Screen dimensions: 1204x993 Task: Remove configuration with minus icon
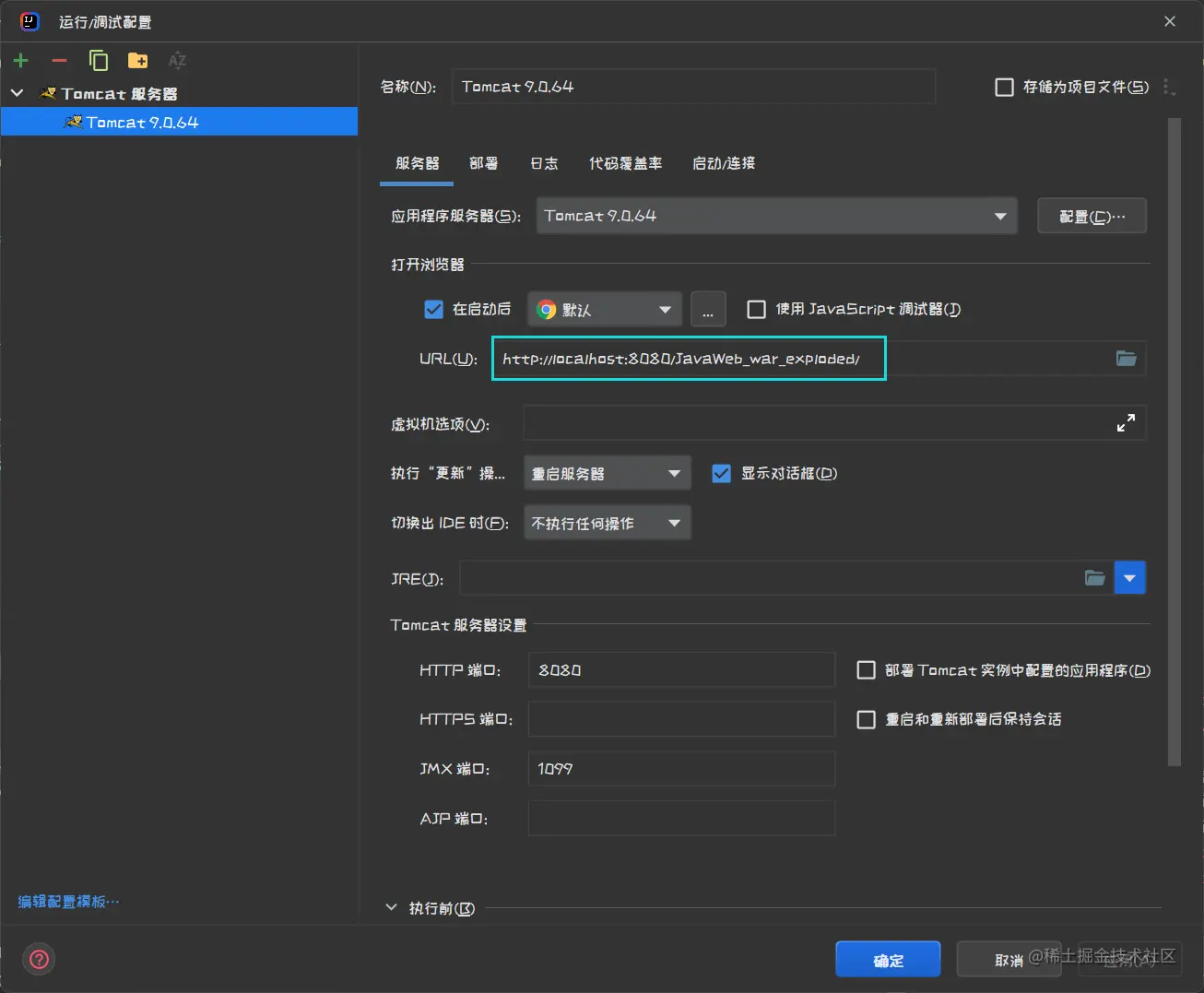[x=59, y=61]
